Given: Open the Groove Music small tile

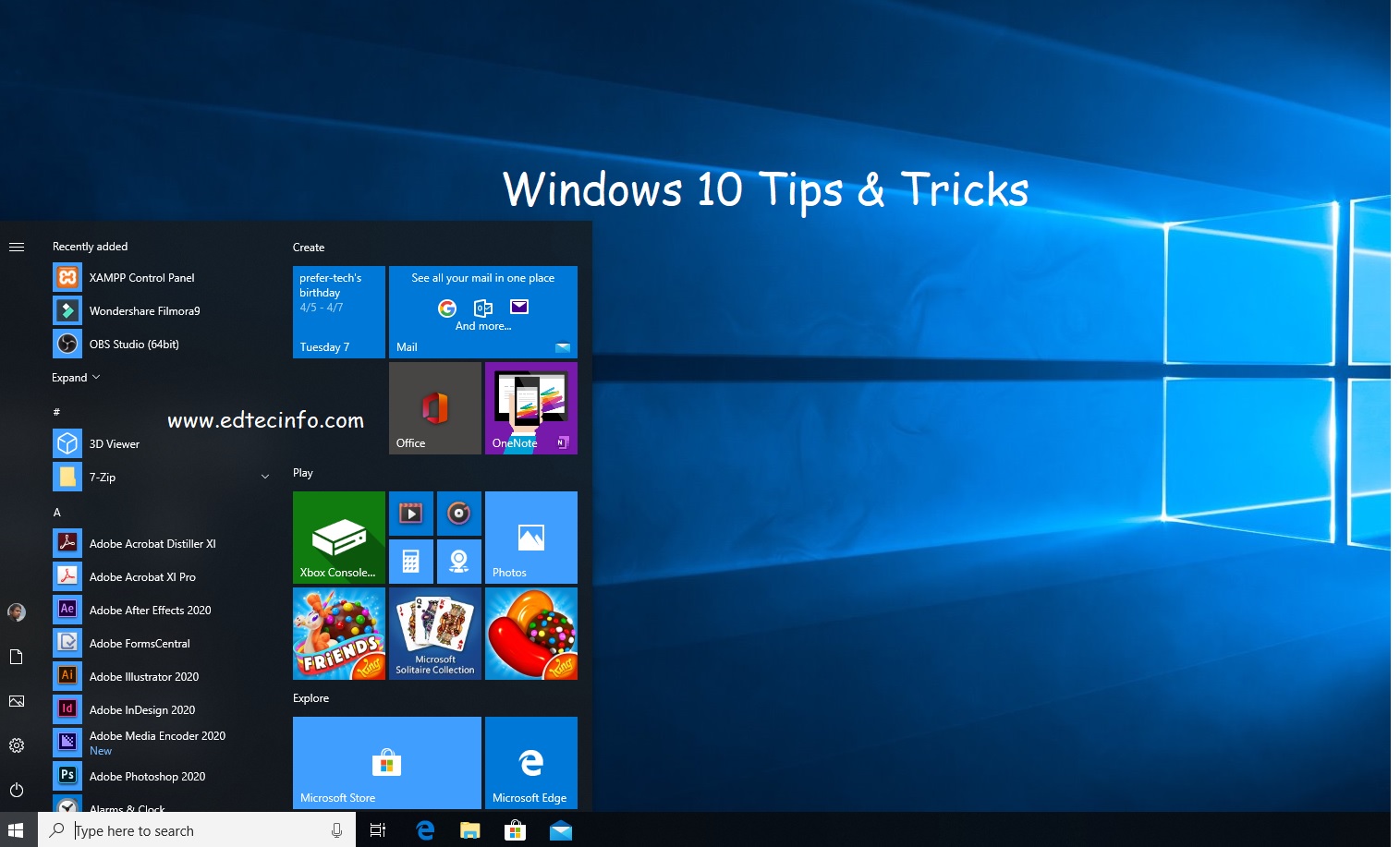Looking at the screenshot, I should (x=458, y=513).
